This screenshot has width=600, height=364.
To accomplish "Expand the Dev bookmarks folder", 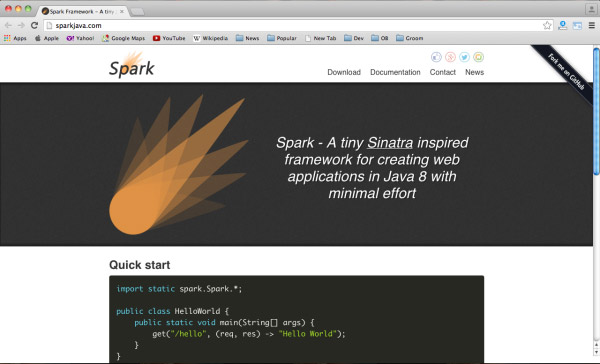I will point(354,38).
